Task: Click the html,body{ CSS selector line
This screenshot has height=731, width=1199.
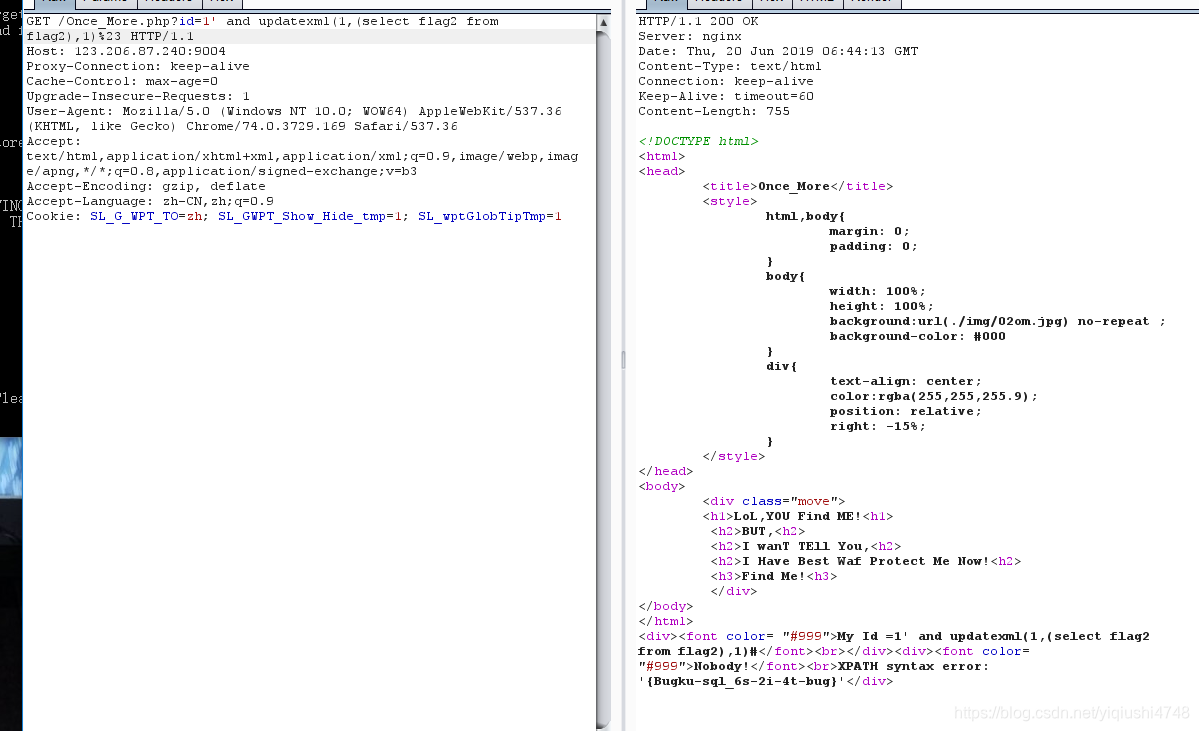Action: pos(805,216)
